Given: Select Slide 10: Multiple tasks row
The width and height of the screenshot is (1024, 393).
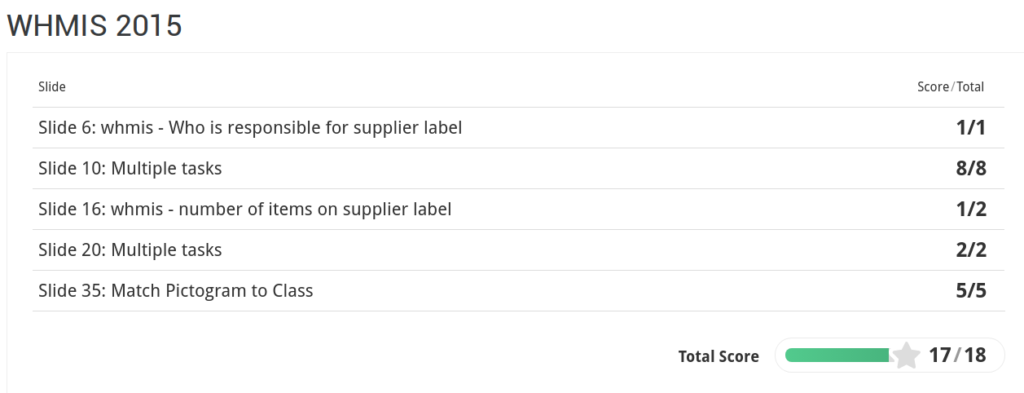Looking at the screenshot, I should (519, 168).
